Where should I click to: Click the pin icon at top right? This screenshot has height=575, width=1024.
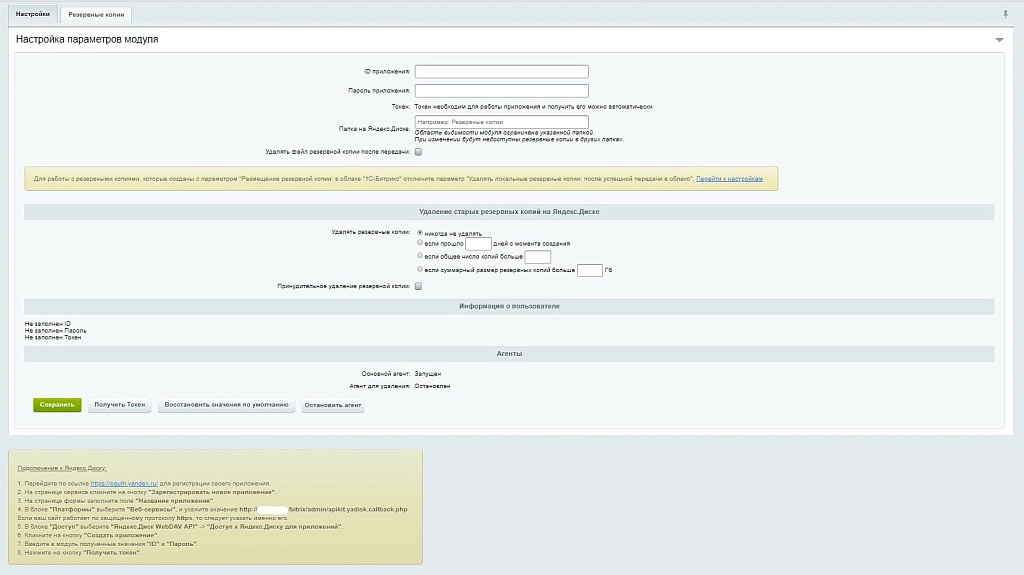[1006, 14]
